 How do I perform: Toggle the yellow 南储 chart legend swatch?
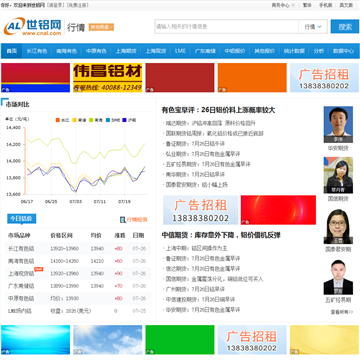(75, 120)
